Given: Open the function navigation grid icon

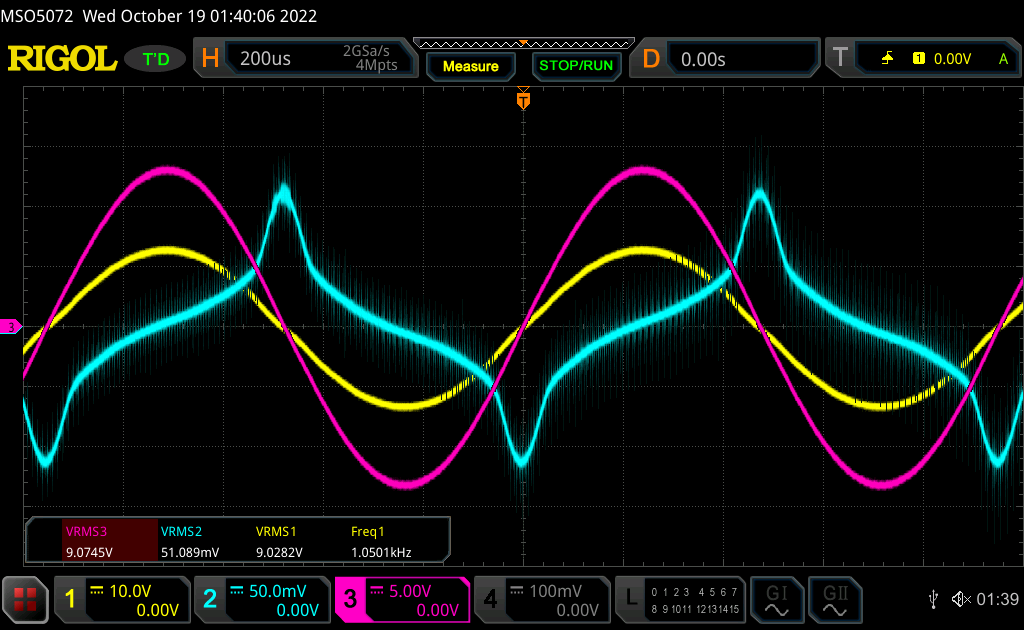Looking at the screenshot, I should (x=26, y=599).
